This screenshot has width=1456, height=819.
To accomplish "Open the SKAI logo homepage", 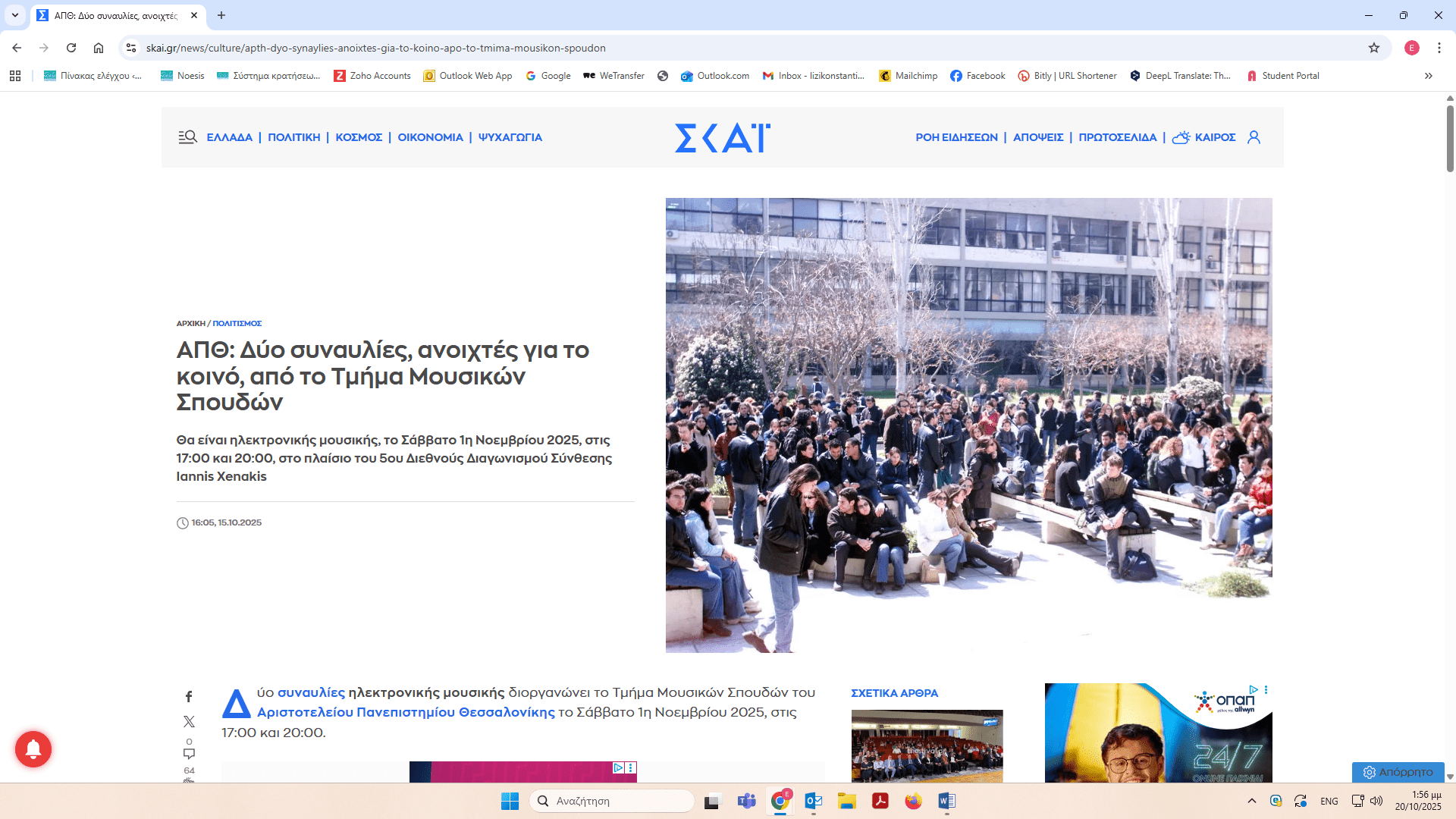I will click(x=722, y=137).
